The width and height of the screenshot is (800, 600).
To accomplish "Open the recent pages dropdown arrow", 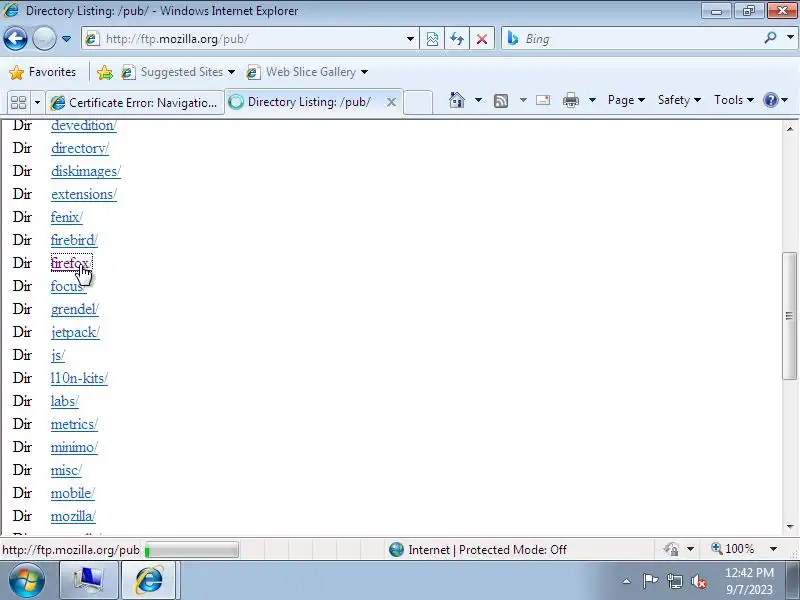I will coord(66,39).
